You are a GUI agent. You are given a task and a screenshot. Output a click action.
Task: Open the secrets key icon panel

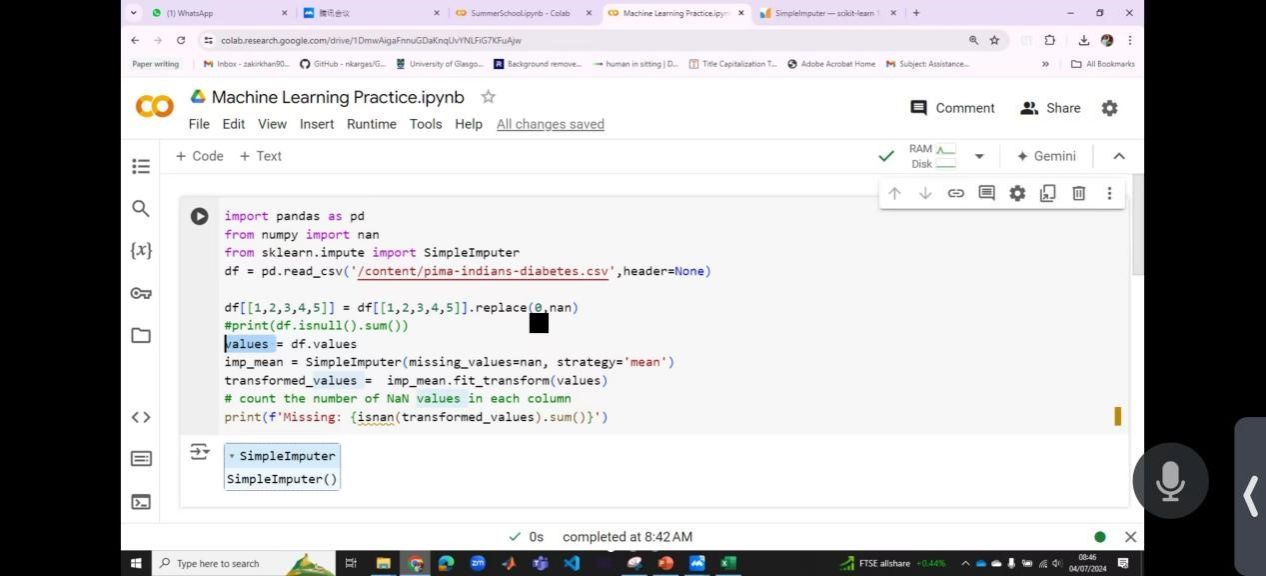click(x=141, y=293)
